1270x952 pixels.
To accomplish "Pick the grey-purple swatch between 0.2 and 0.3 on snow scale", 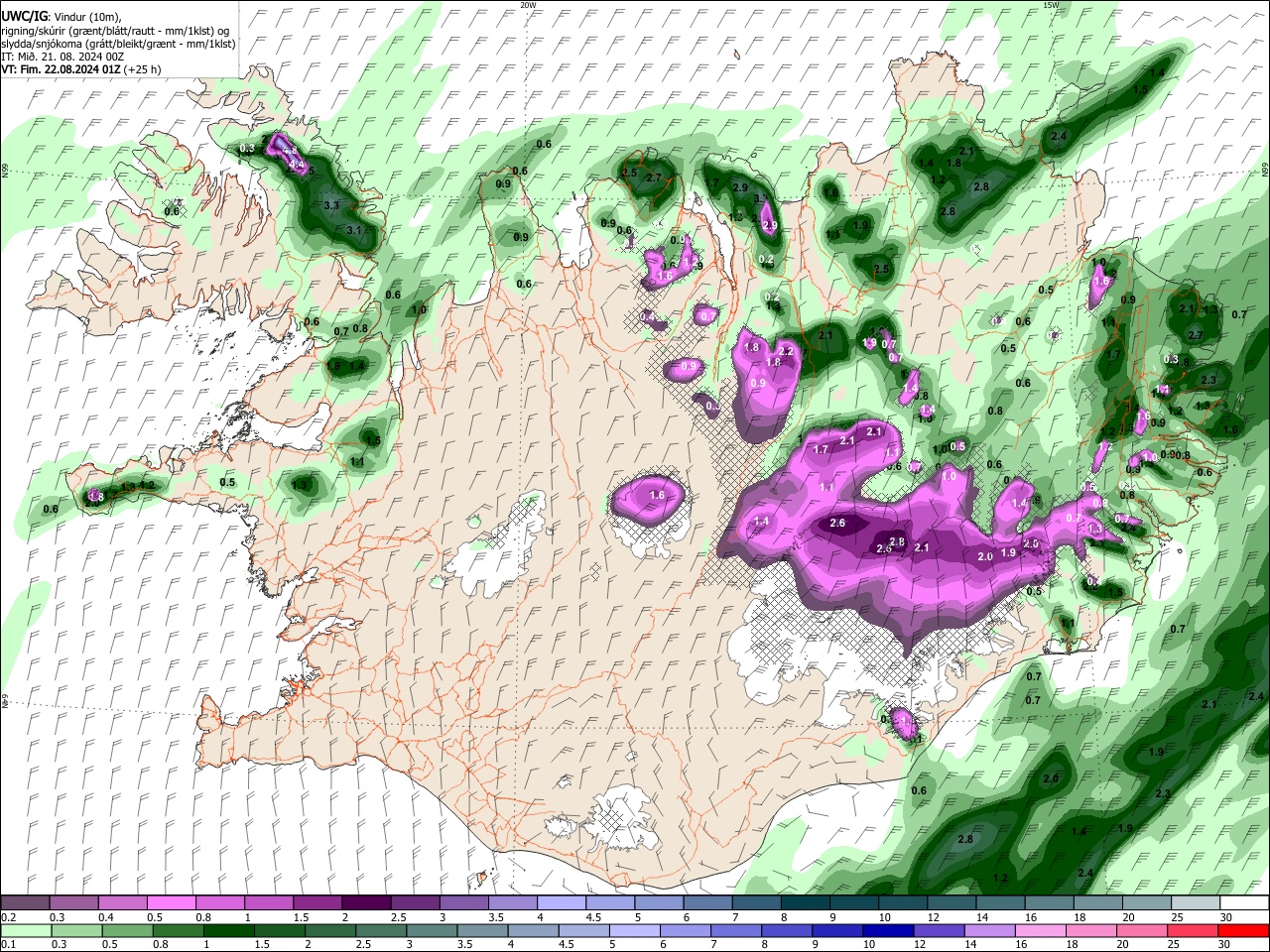I will pyautogui.click(x=25, y=903).
